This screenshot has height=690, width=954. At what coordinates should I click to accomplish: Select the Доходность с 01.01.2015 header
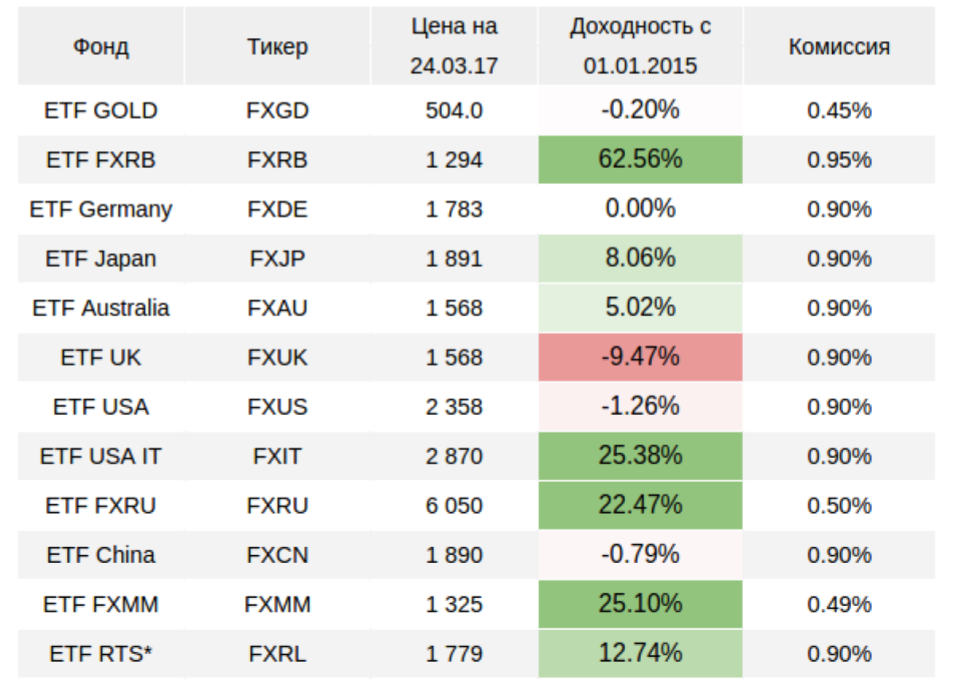(640, 46)
